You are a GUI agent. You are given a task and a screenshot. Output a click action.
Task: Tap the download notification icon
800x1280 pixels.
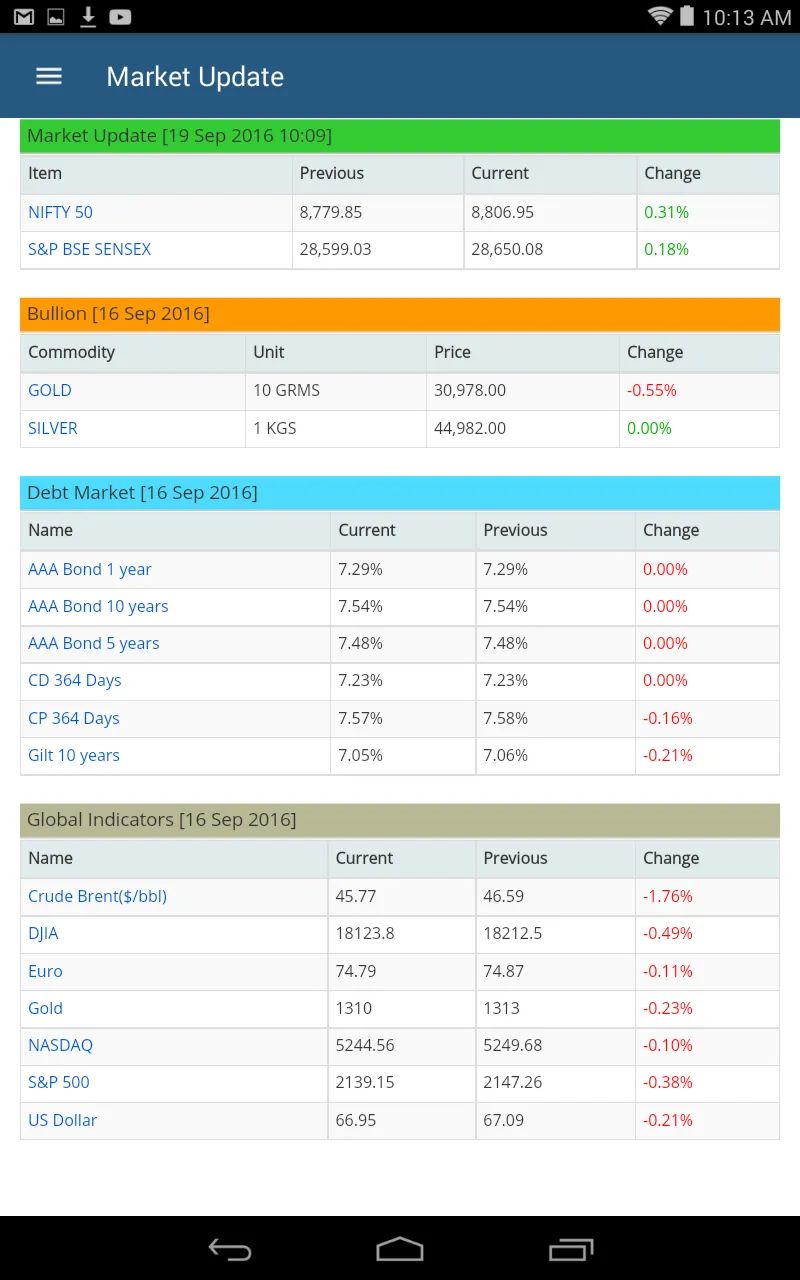tap(88, 17)
